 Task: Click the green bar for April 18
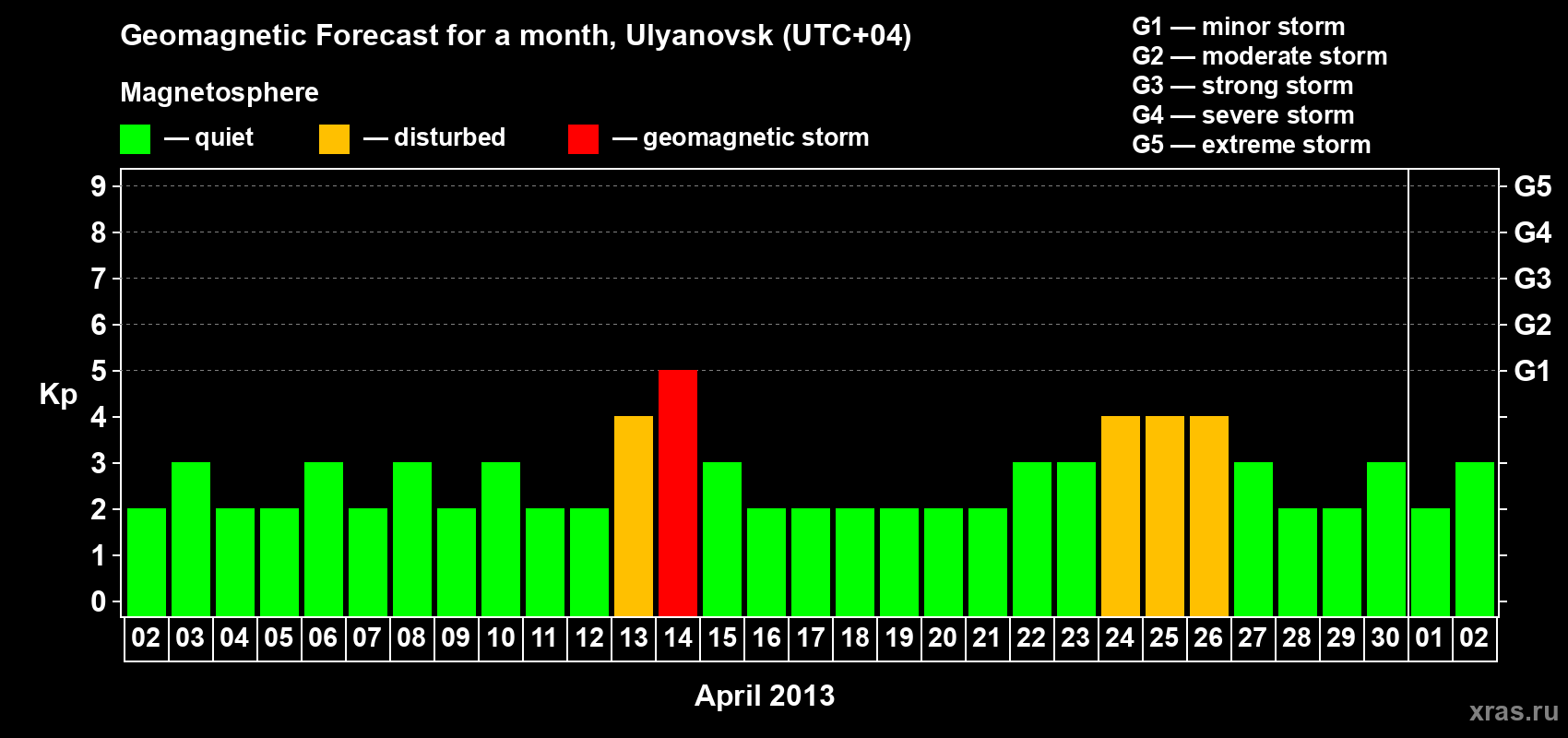(855, 562)
